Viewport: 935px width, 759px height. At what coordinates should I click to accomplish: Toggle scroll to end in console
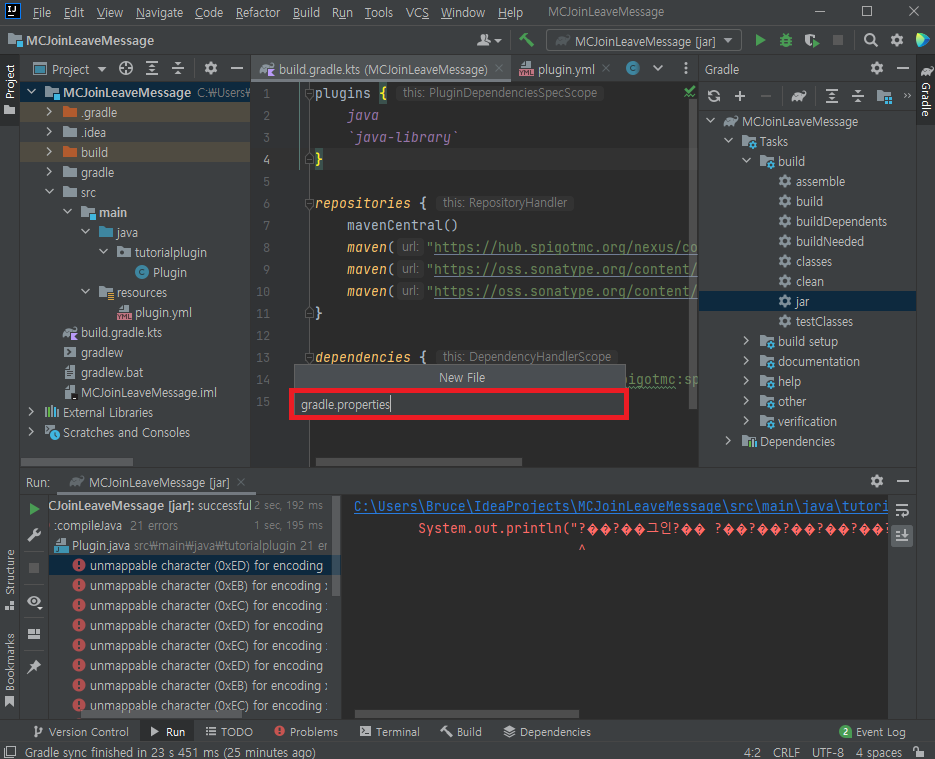click(x=902, y=536)
